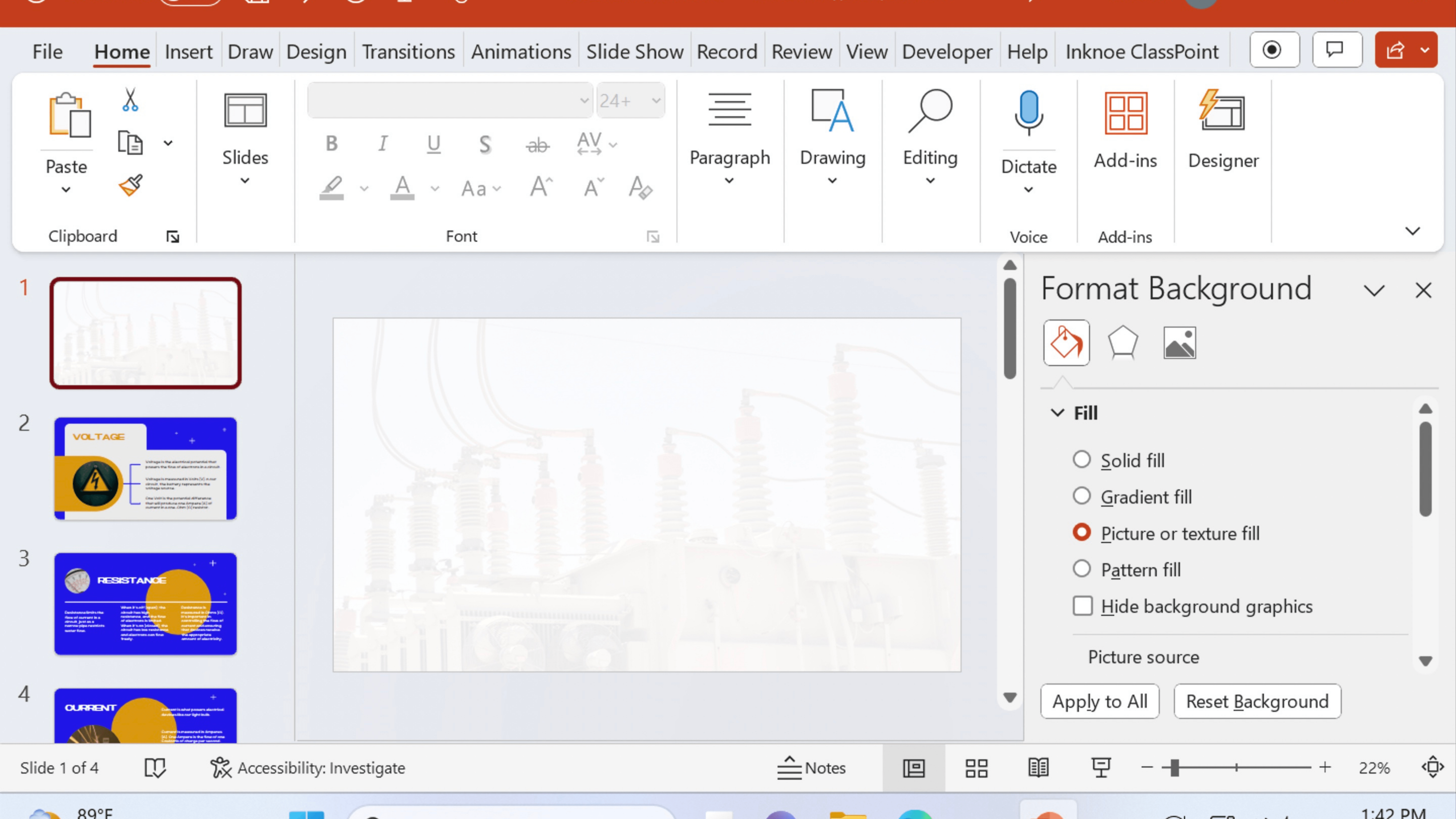Open the Transitions tab
The image size is (1456, 819).
point(408,51)
